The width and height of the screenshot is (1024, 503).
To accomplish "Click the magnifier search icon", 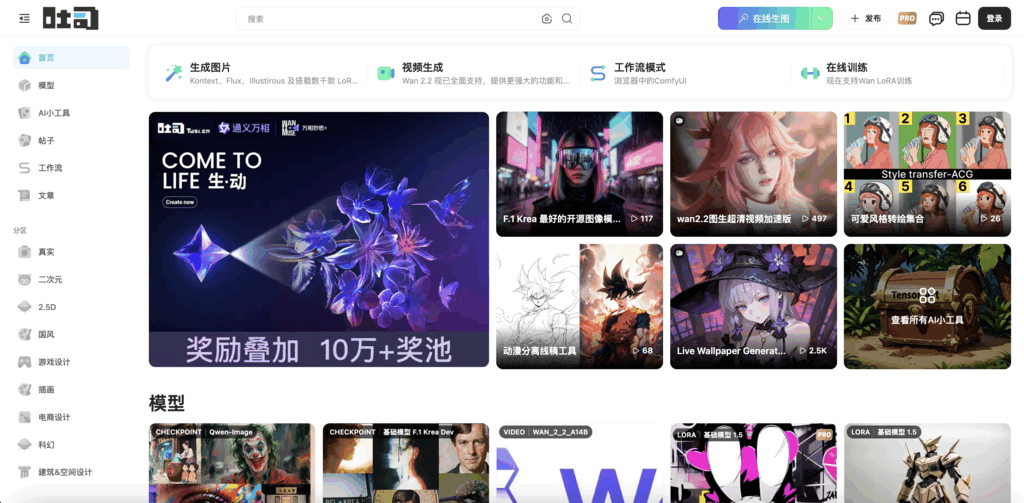I will pyautogui.click(x=567, y=19).
